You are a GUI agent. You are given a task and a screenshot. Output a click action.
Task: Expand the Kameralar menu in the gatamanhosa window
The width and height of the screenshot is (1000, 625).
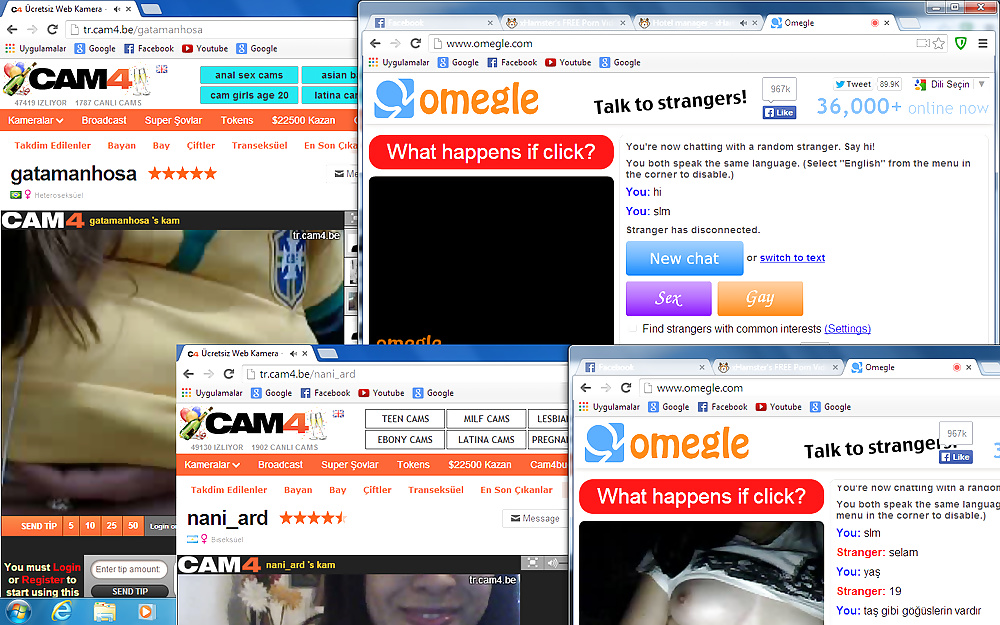tap(36, 120)
